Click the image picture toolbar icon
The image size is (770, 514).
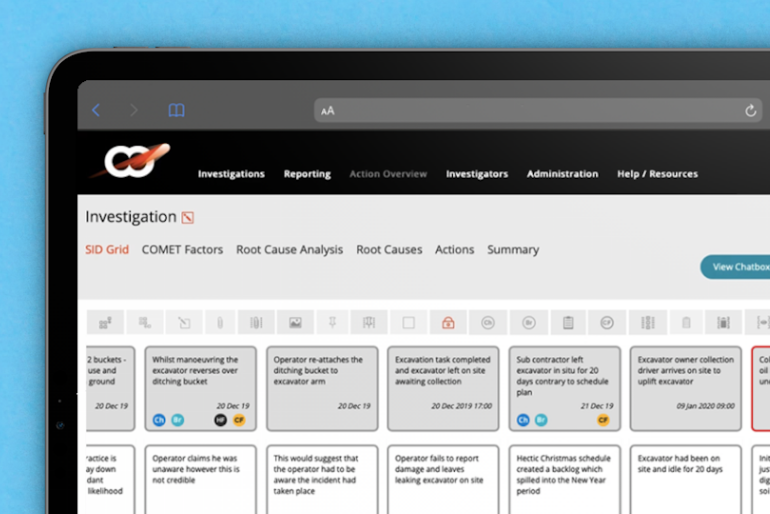295,322
